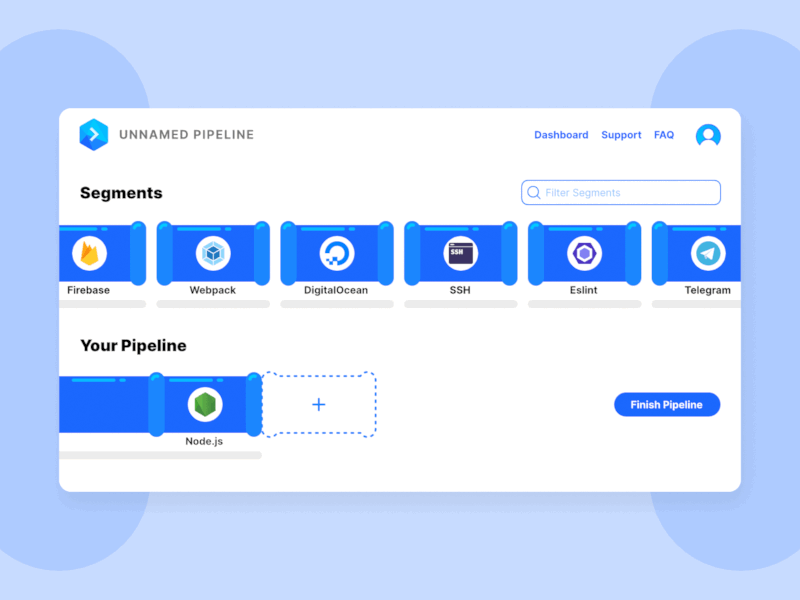Image resolution: width=800 pixels, height=600 pixels.
Task: Click the Finish Pipeline button
Action: tap(667, 405)
